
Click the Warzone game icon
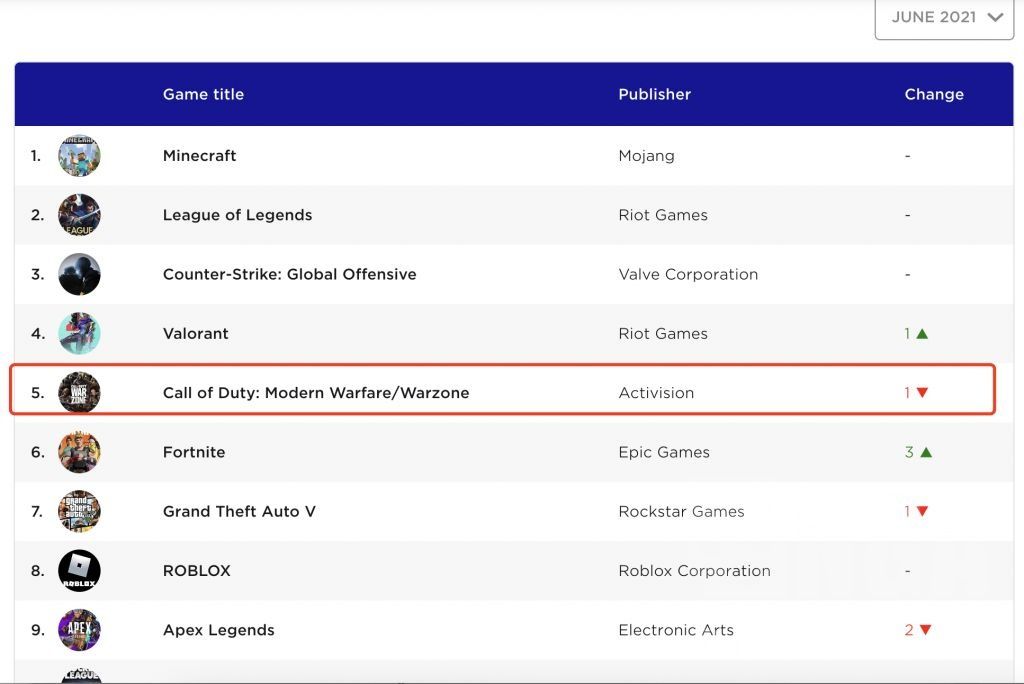pos(79,393)
